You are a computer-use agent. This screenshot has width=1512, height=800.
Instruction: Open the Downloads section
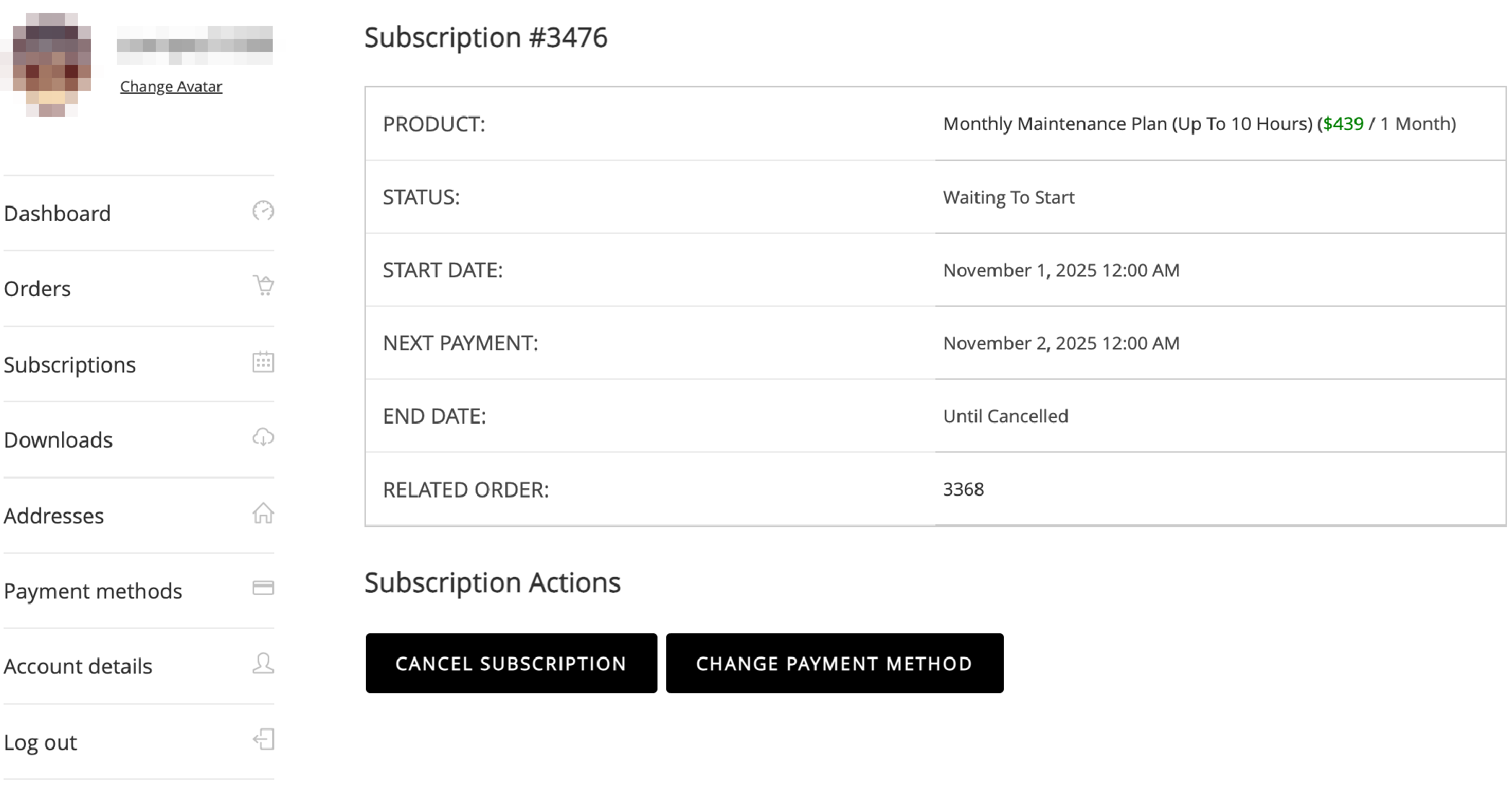58,440
